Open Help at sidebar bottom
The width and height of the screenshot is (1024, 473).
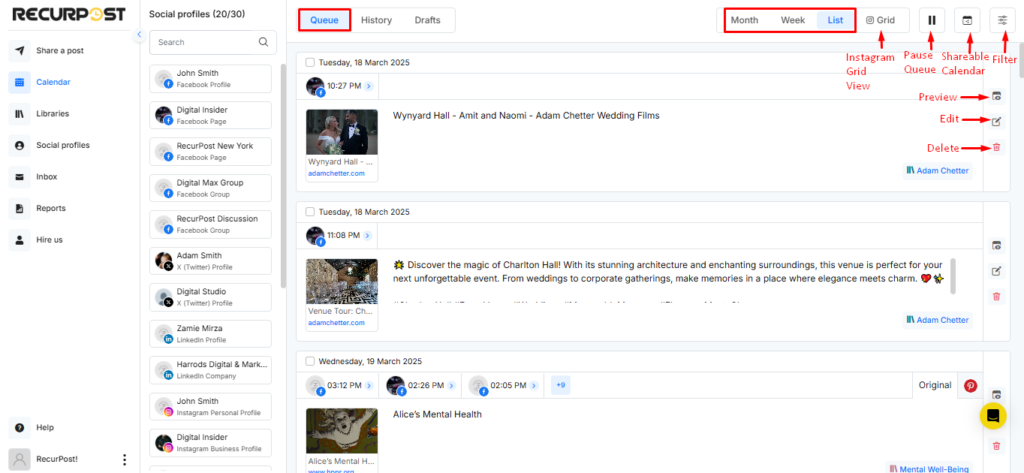(31, 428)
